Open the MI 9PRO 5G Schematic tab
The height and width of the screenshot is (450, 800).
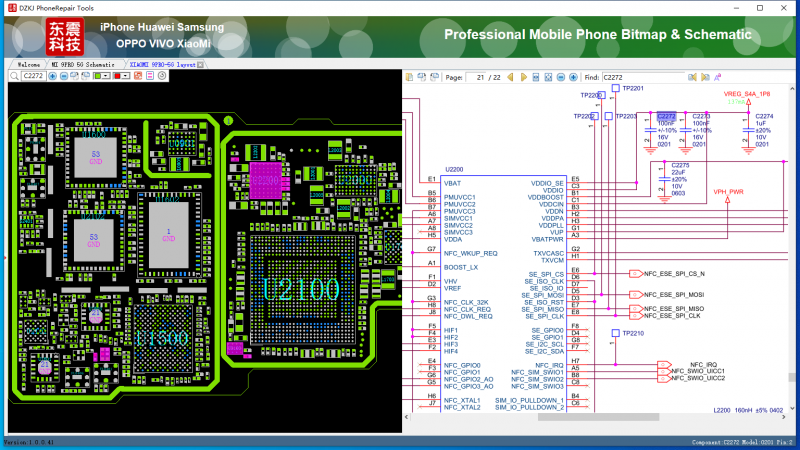[x=84, y=63]
